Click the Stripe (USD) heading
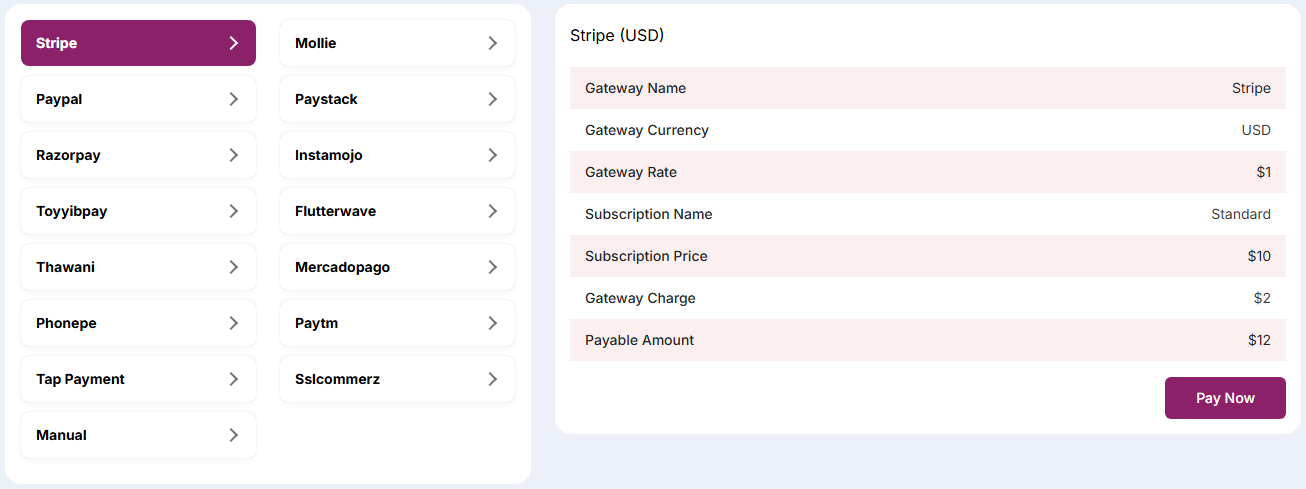 point(617,35)
